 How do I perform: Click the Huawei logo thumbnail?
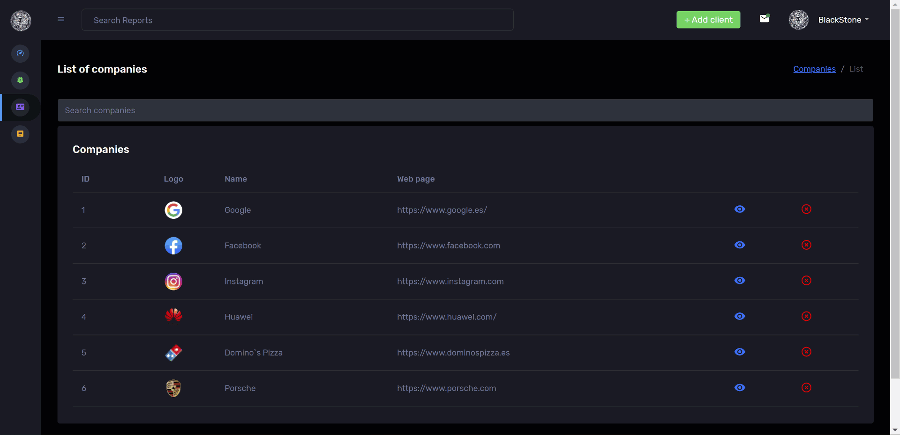pyautogui.click(x=173, y=315)
